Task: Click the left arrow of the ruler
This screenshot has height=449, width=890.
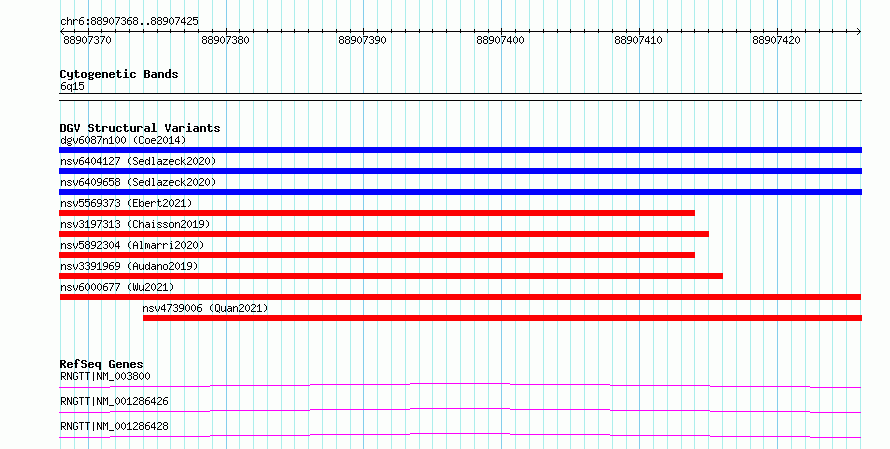Action: 62,32
